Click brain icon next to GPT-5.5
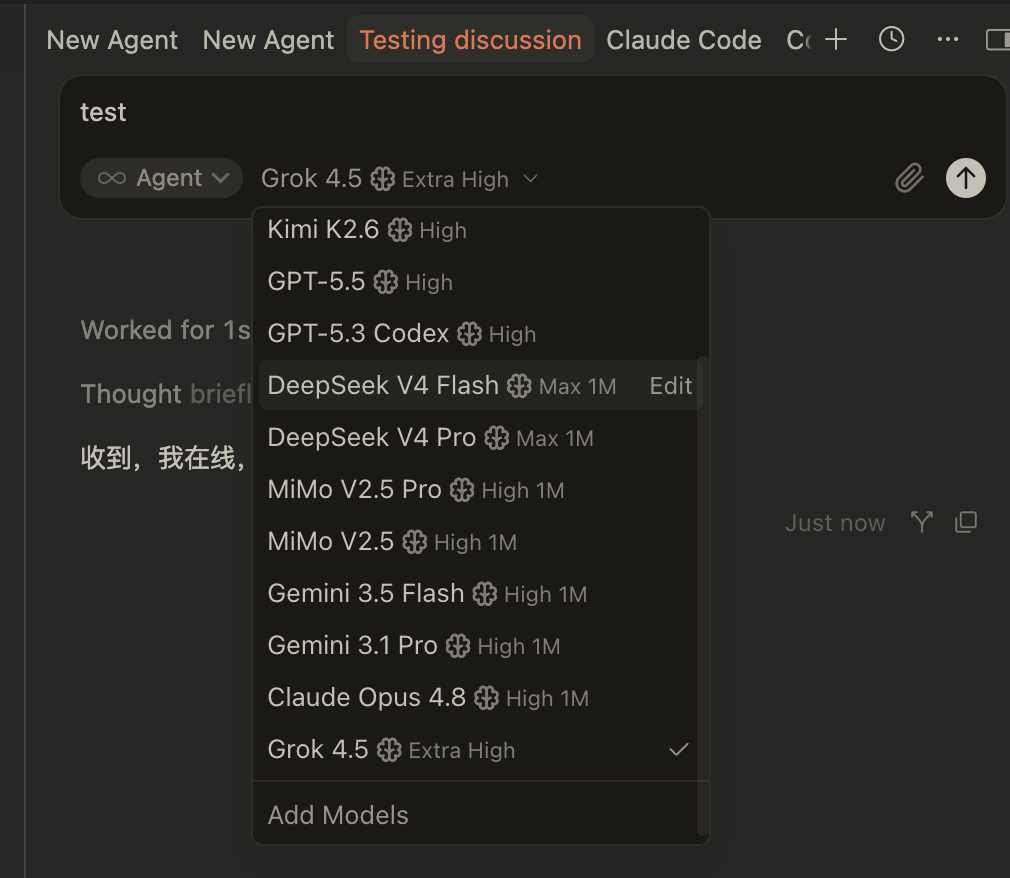 click(x=386, y=282)
